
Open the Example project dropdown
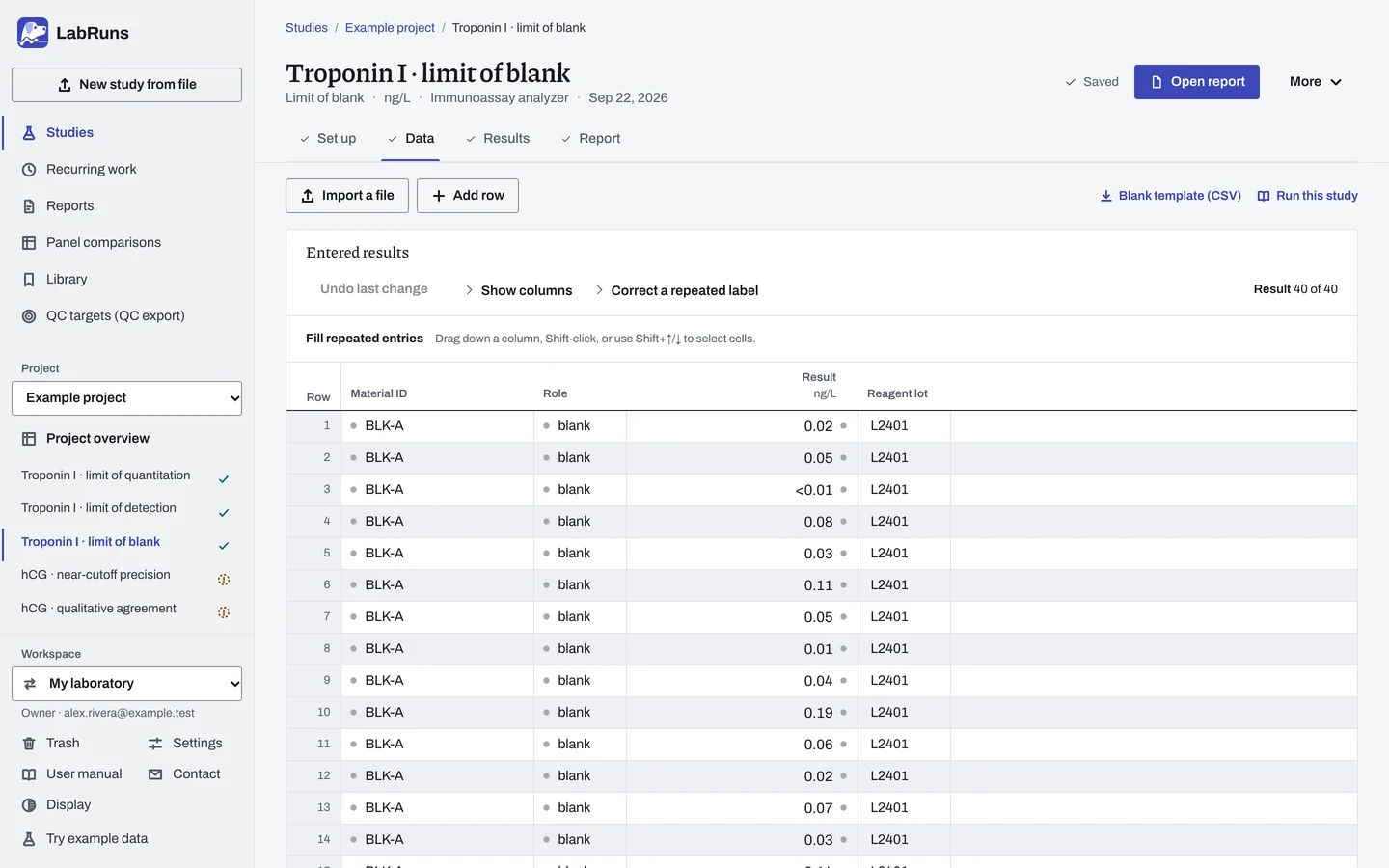coord(126,398)
